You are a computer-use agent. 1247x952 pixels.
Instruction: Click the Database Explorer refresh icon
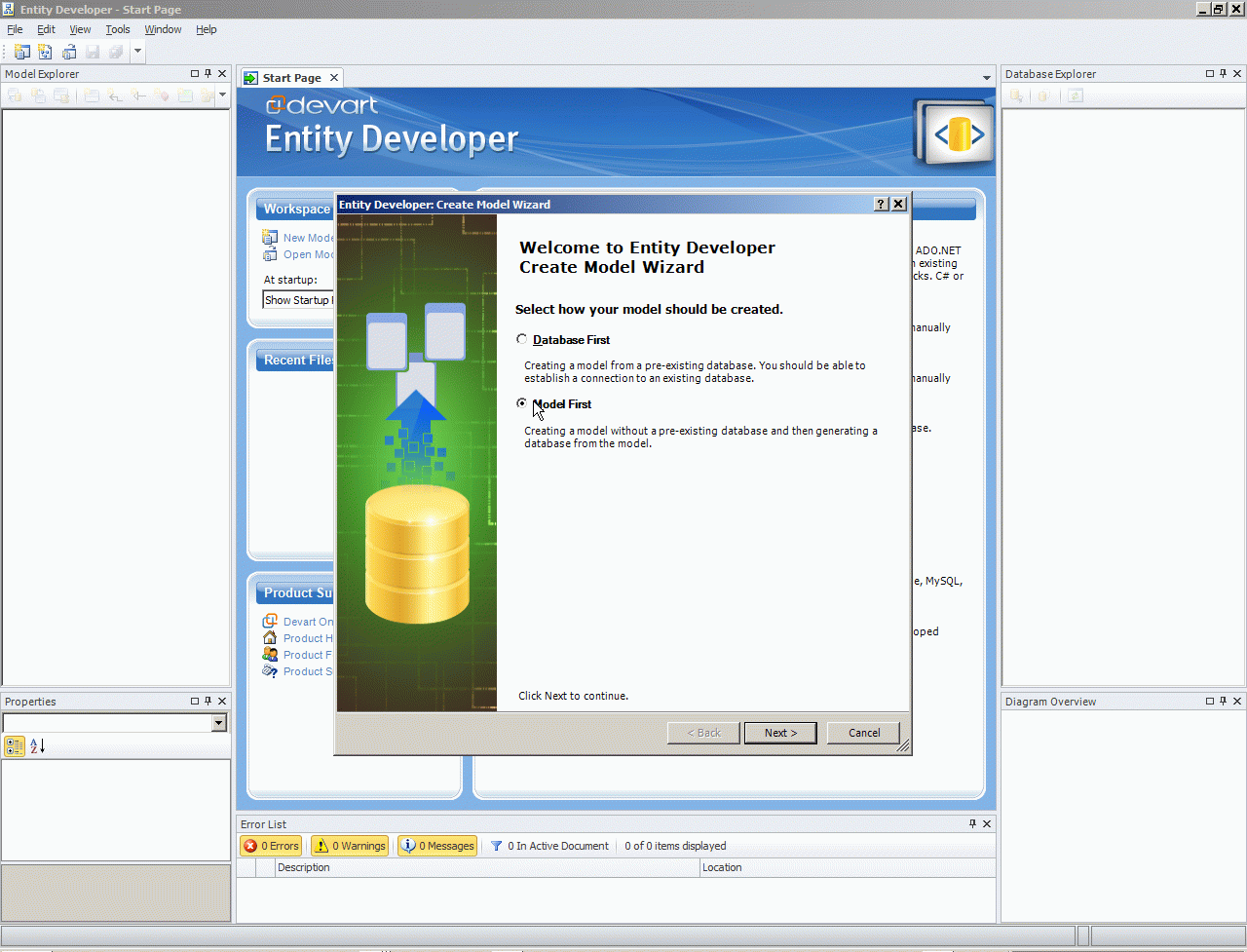[1076, 95]
